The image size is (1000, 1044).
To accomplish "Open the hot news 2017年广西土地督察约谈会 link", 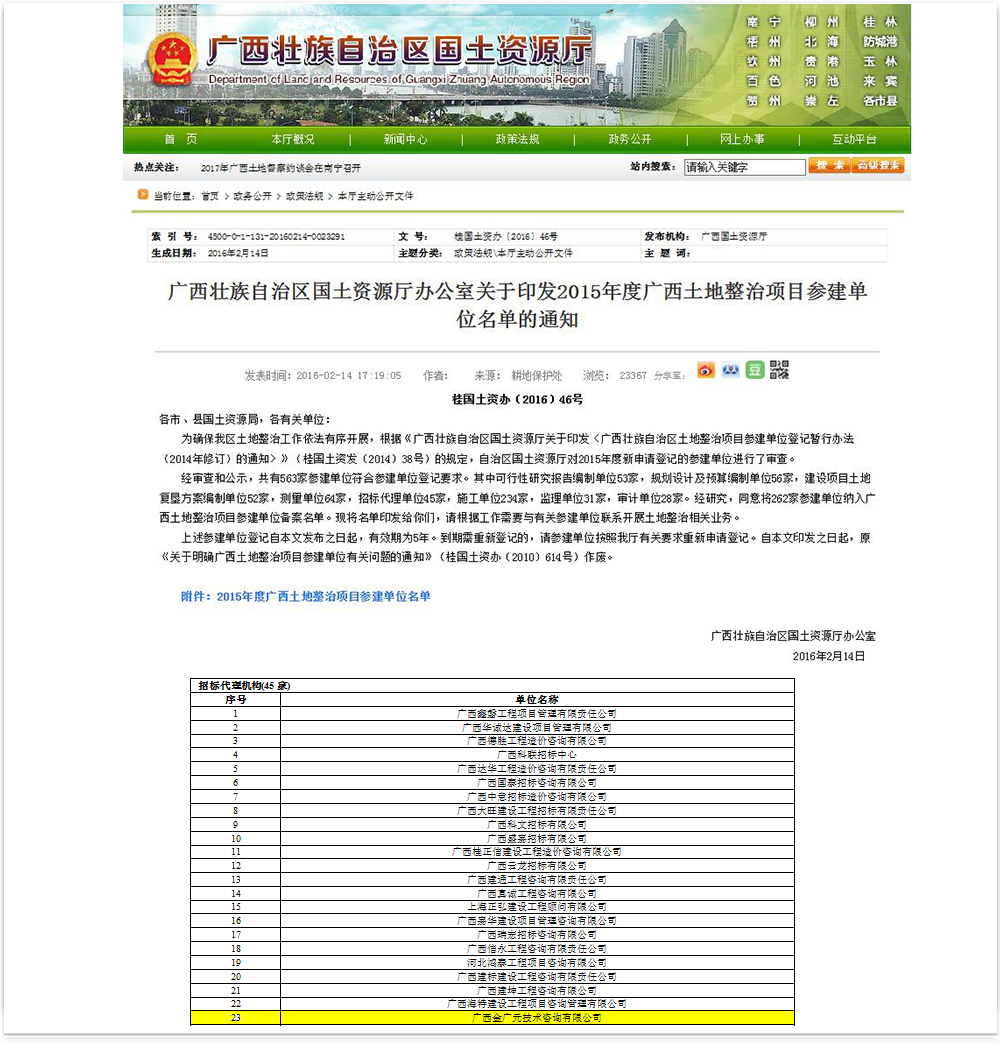I will [x=280, y=168].
